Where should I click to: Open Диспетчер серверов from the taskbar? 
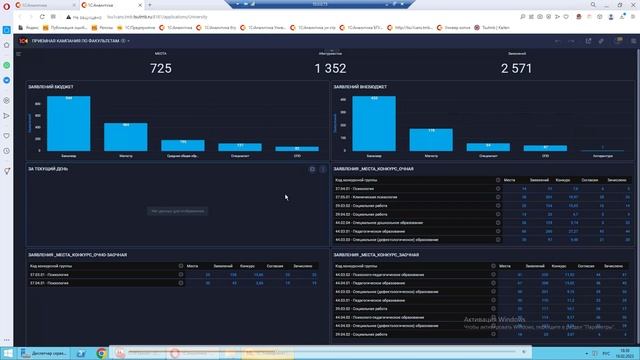[x=44, y=353]
